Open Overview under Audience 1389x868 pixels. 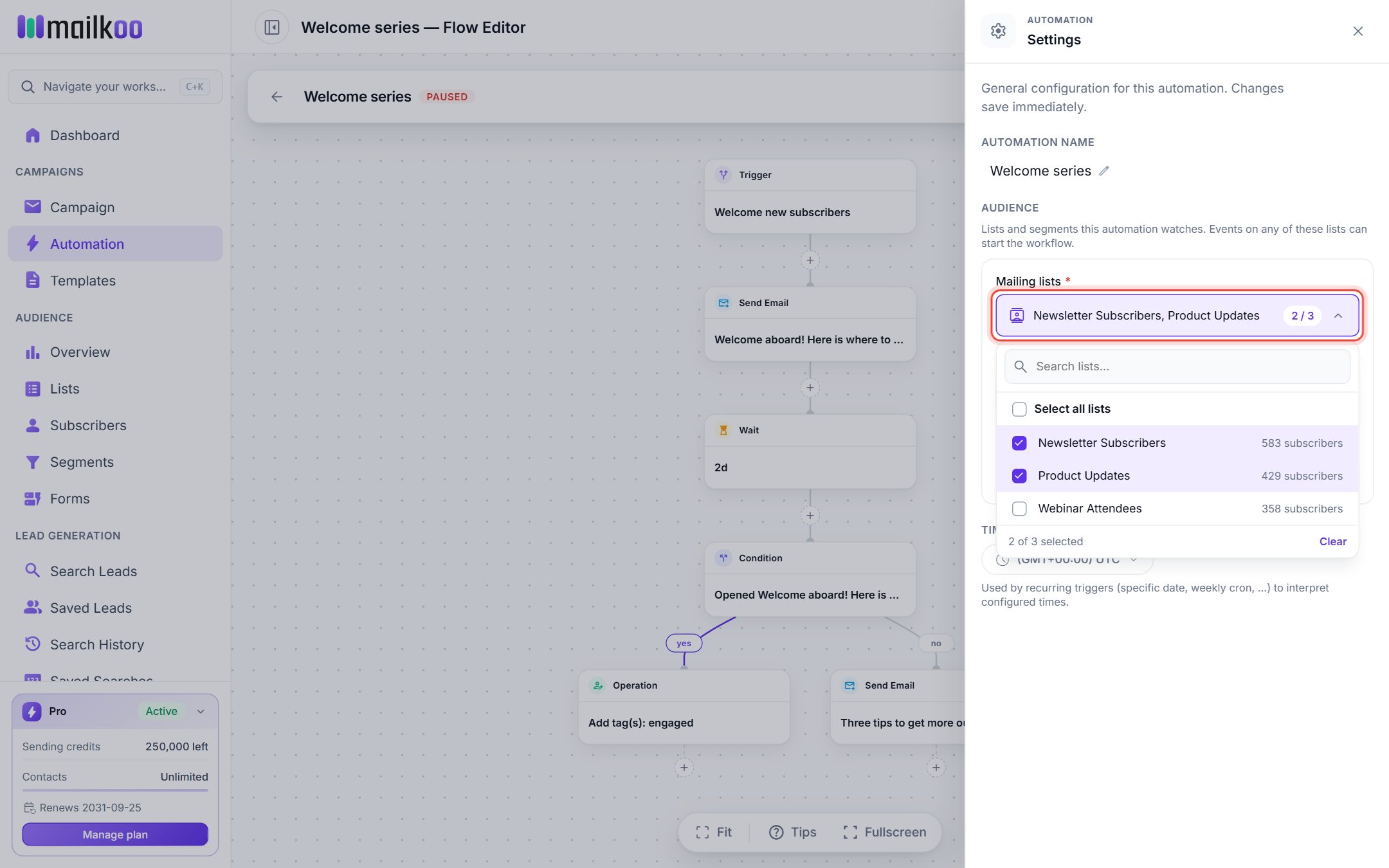115,352
